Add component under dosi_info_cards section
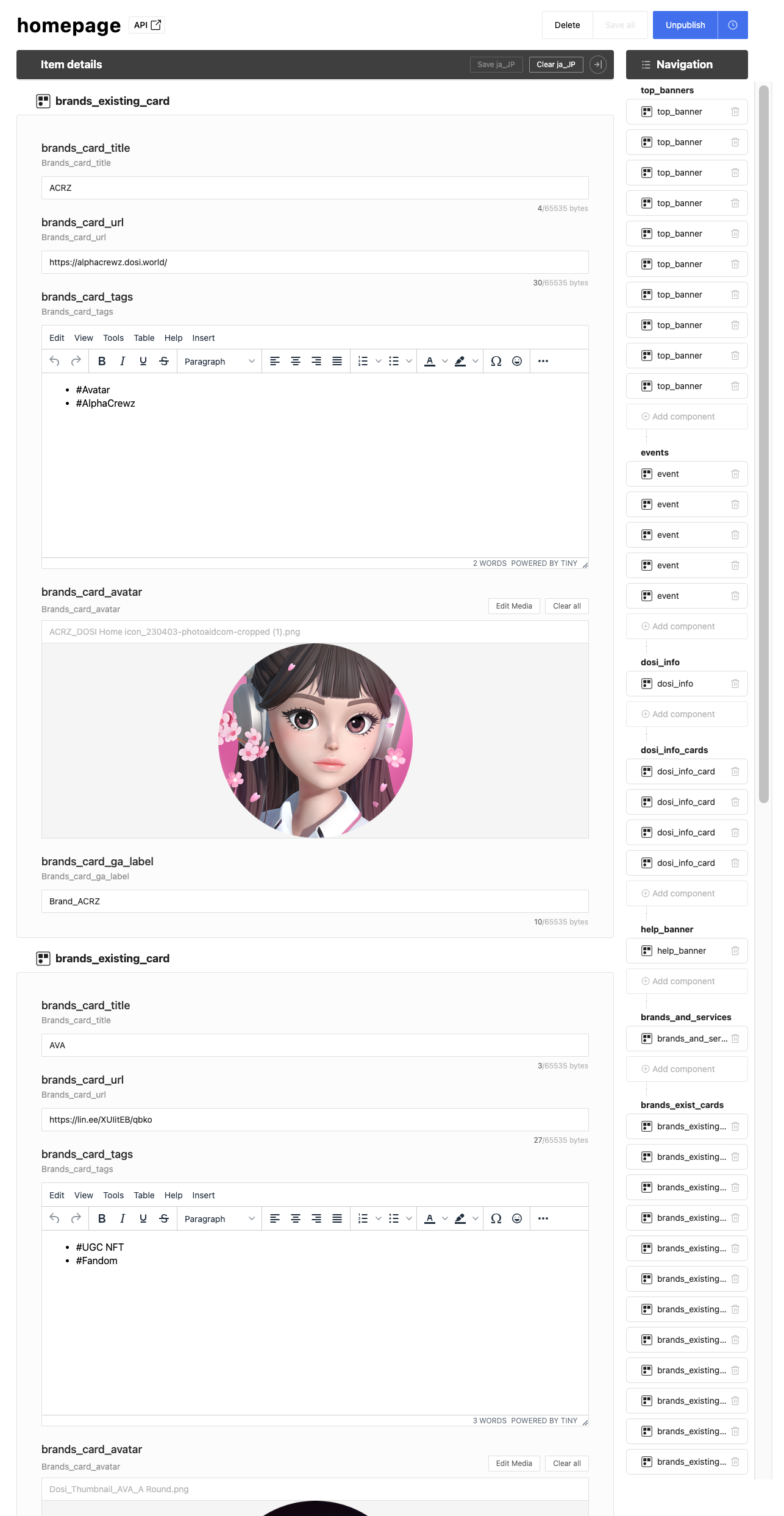784x1516 pixels. 687,893
